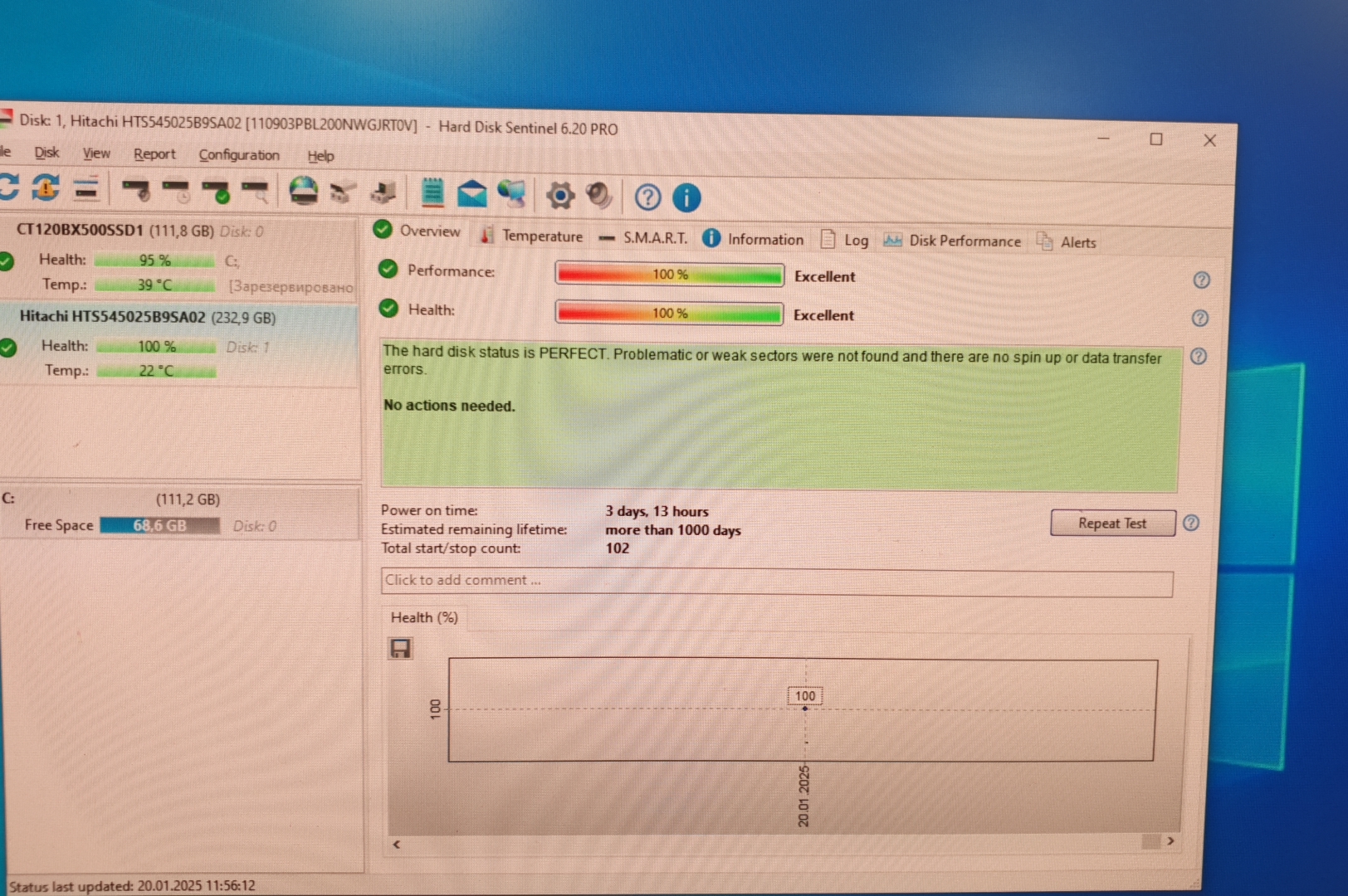This screenshot has width=1348, height=896.
Task: Click the speaker sound icon in toolbar
Action: [x=598, y=196]
